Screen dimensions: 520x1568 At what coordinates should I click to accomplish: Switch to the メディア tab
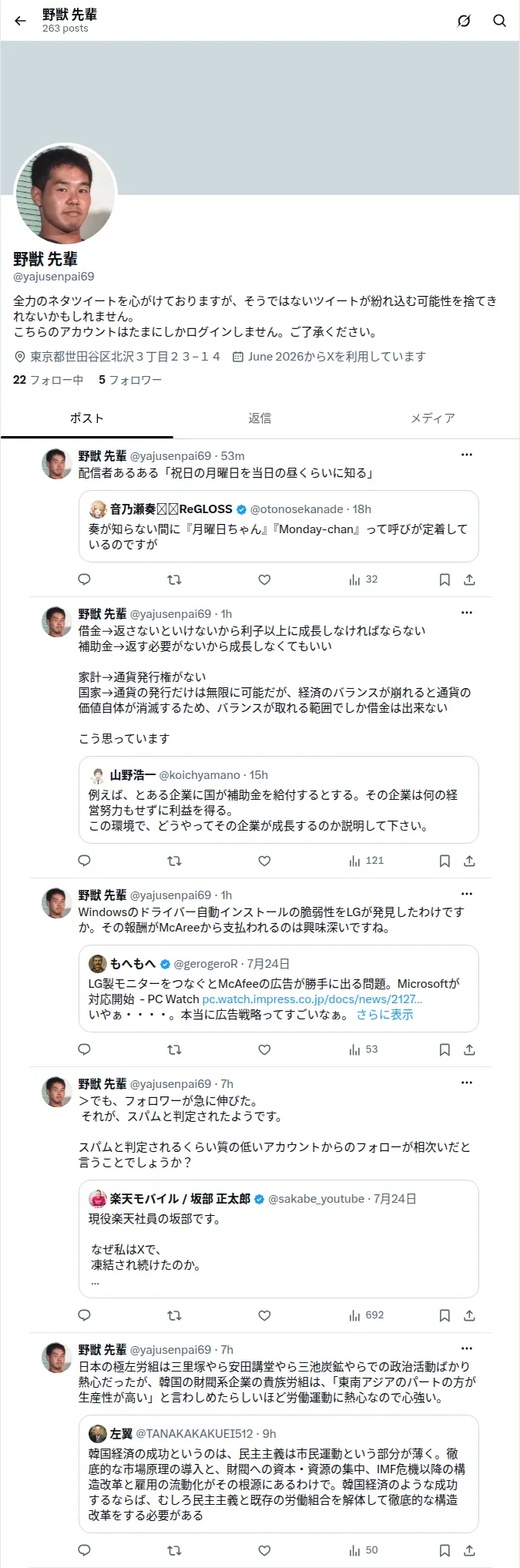[x=432, y=418]
